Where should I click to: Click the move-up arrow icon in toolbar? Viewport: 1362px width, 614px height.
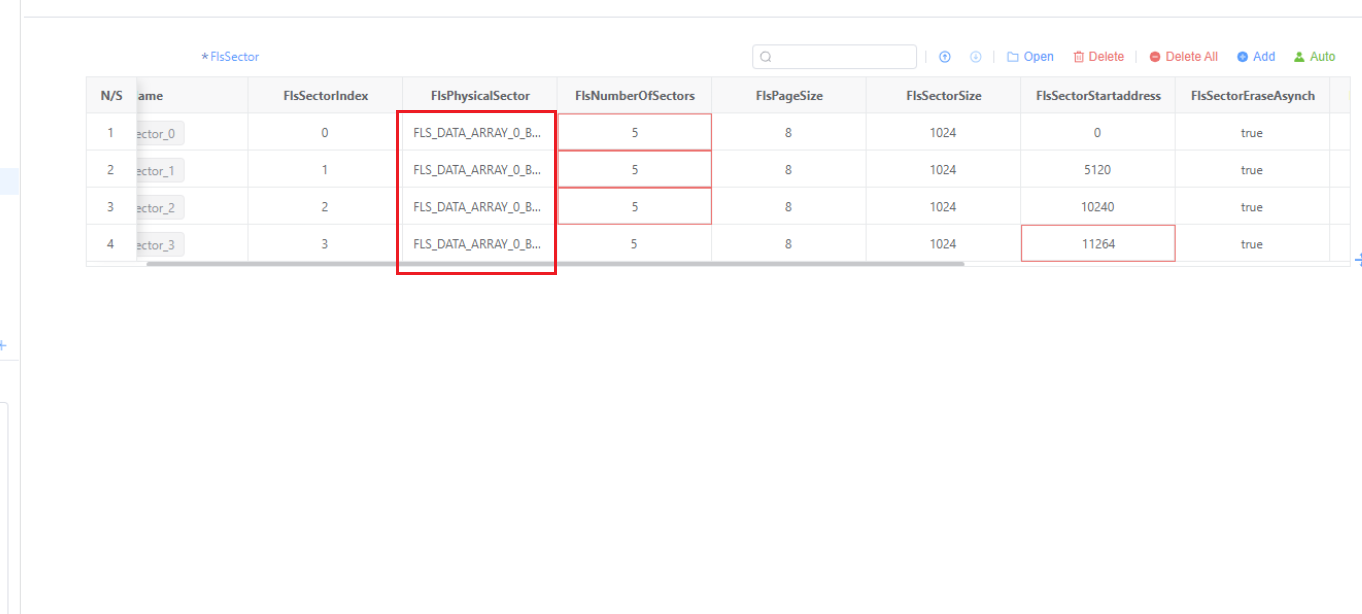(944, 57)
